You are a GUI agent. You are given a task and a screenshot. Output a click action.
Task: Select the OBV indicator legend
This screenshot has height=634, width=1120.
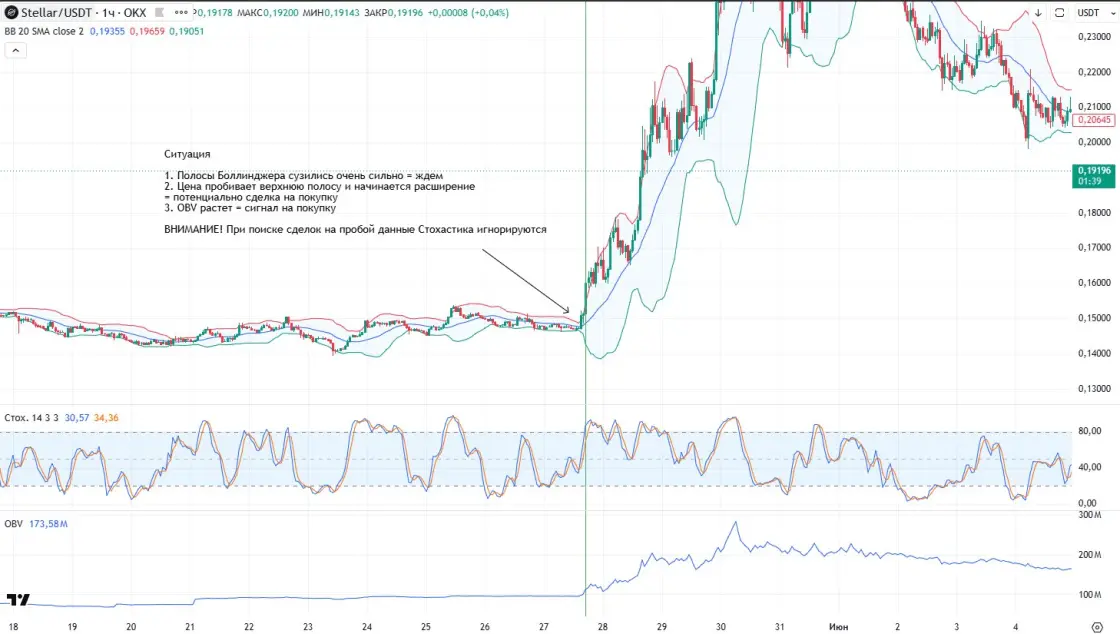pos(14,523)
